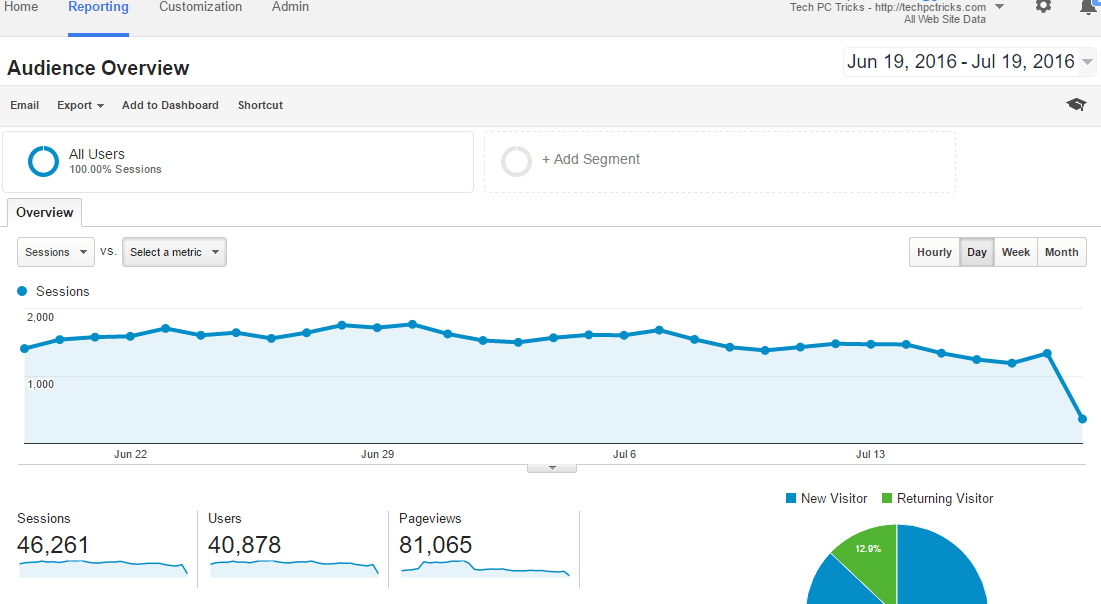Click the Jun 29 axis label

(x=377, y=454)
